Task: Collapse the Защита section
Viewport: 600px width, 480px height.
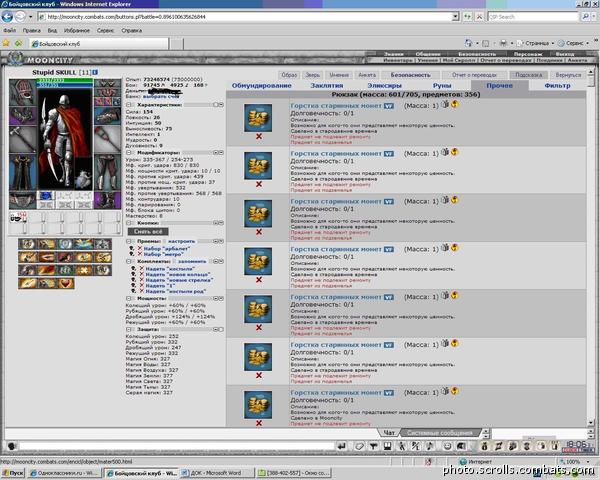Action: (129, 329)
